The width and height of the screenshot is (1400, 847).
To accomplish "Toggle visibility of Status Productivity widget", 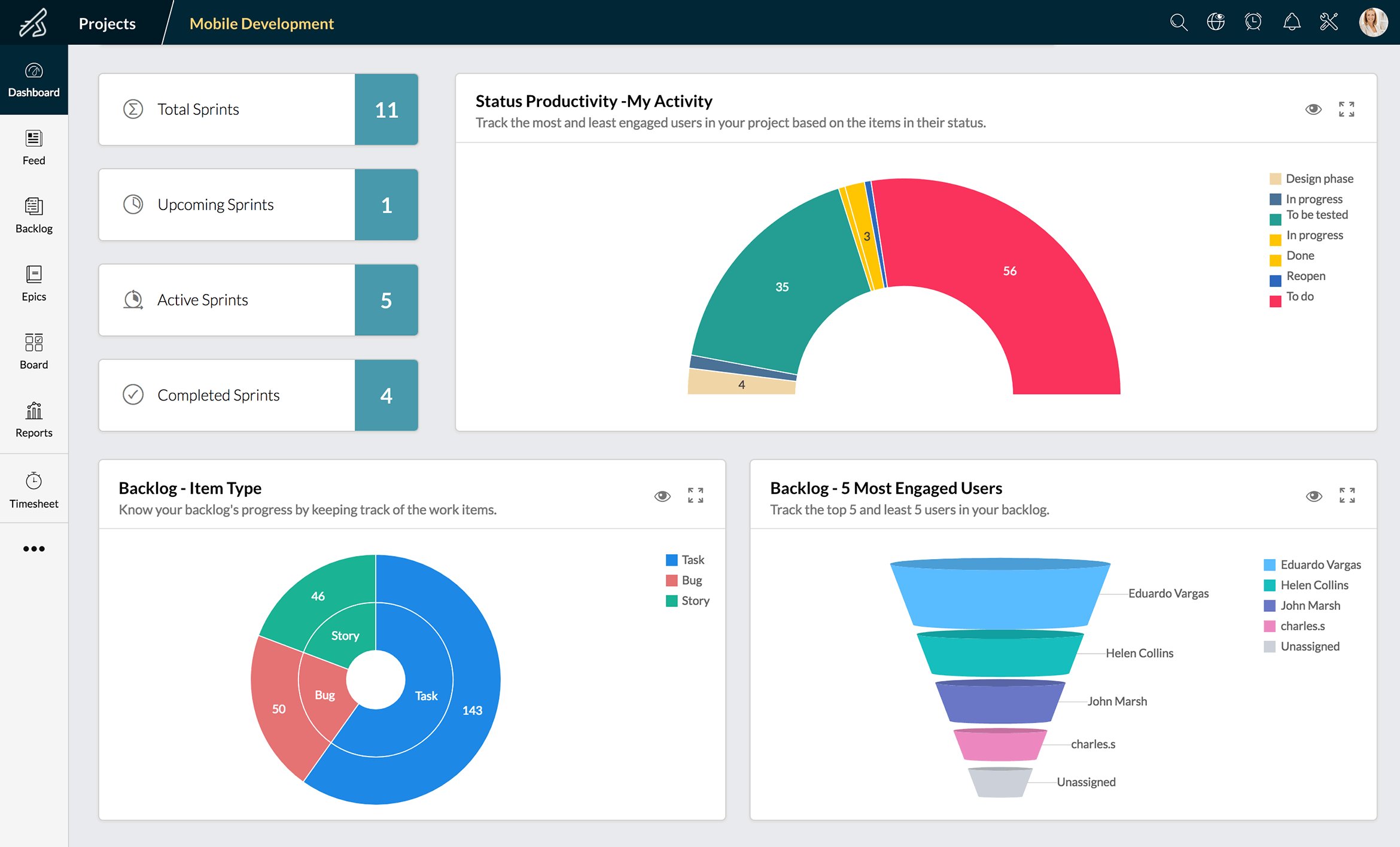I will point(1313,109).
